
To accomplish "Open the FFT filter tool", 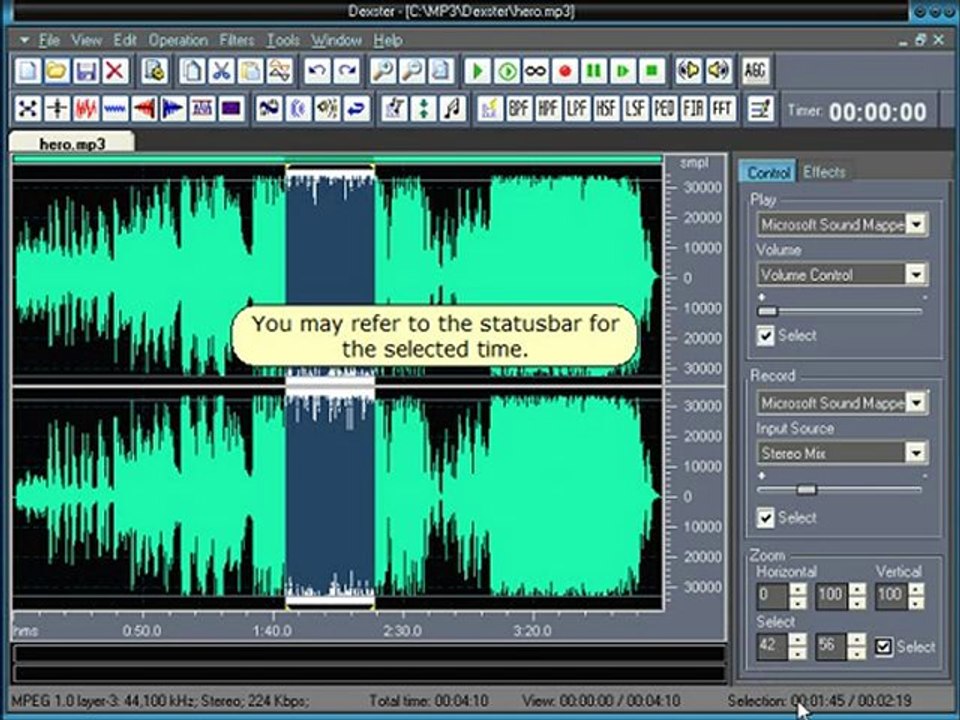I will (x=723, y=109).
